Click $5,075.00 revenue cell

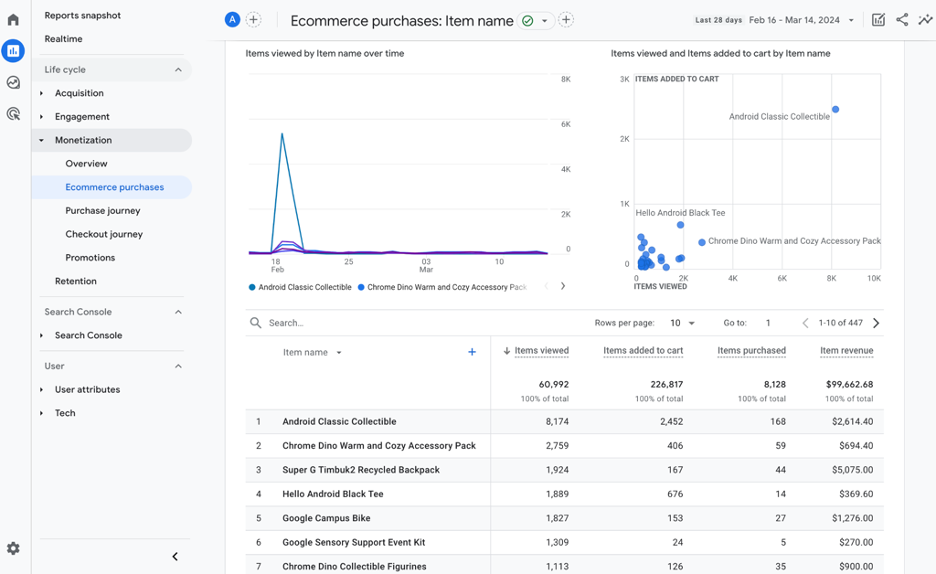click(x=852, y=470)
